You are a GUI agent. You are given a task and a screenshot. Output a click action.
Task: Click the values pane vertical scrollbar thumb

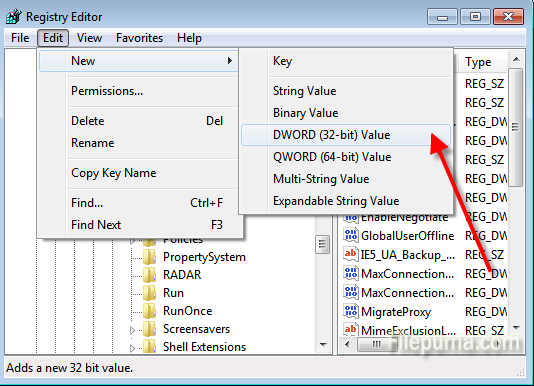click(516, 127)
